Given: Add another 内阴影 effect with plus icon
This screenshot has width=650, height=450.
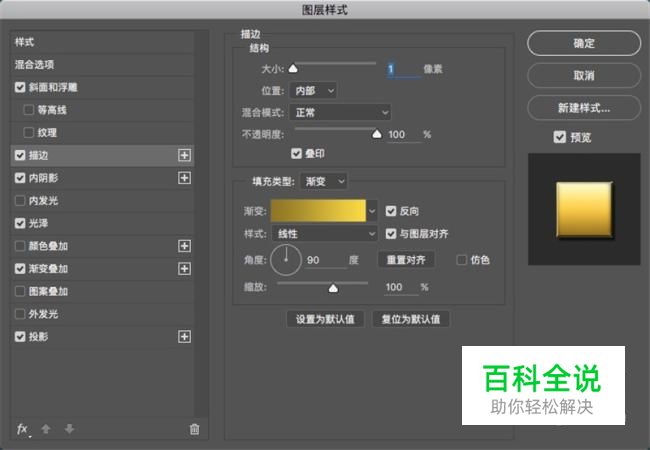Looking at the screenshot, I should point(184,178).
